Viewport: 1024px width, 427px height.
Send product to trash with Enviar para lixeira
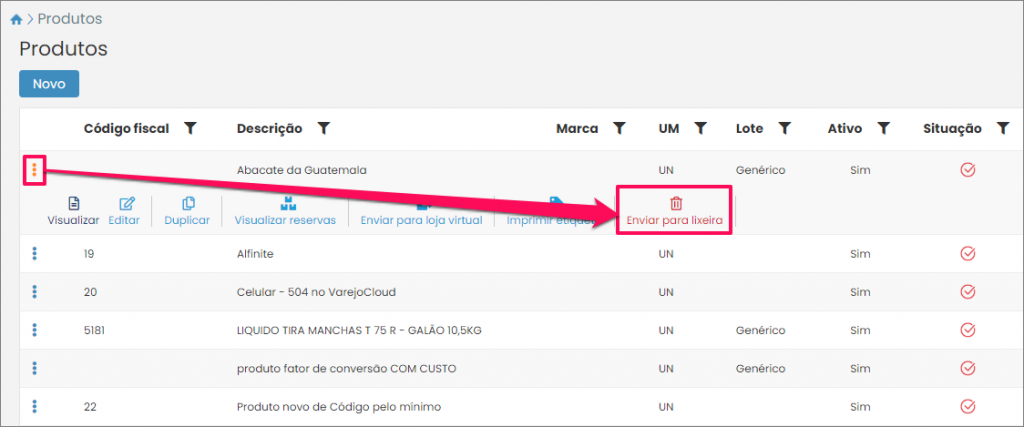pos(674,211)
